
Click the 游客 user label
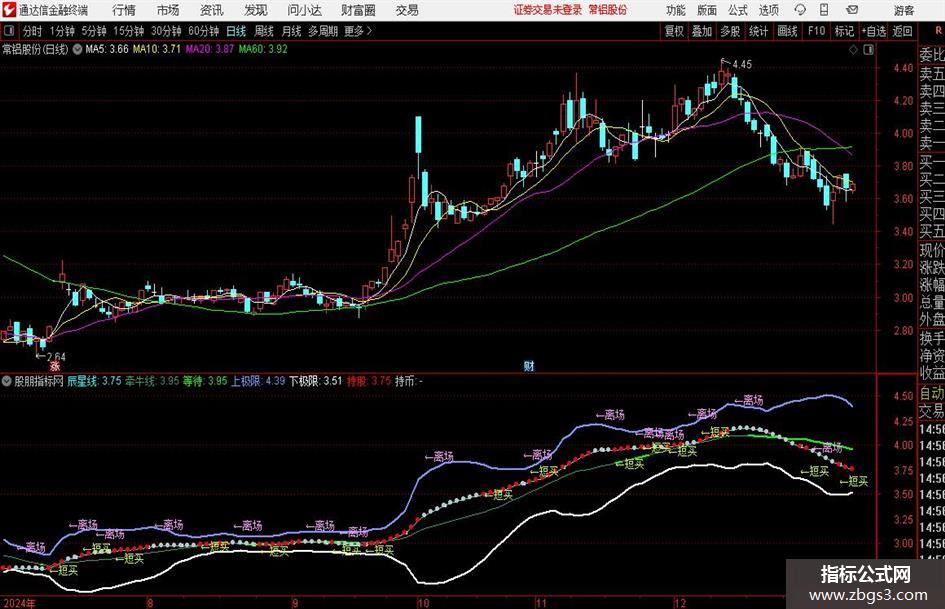(x=904, y=10)
